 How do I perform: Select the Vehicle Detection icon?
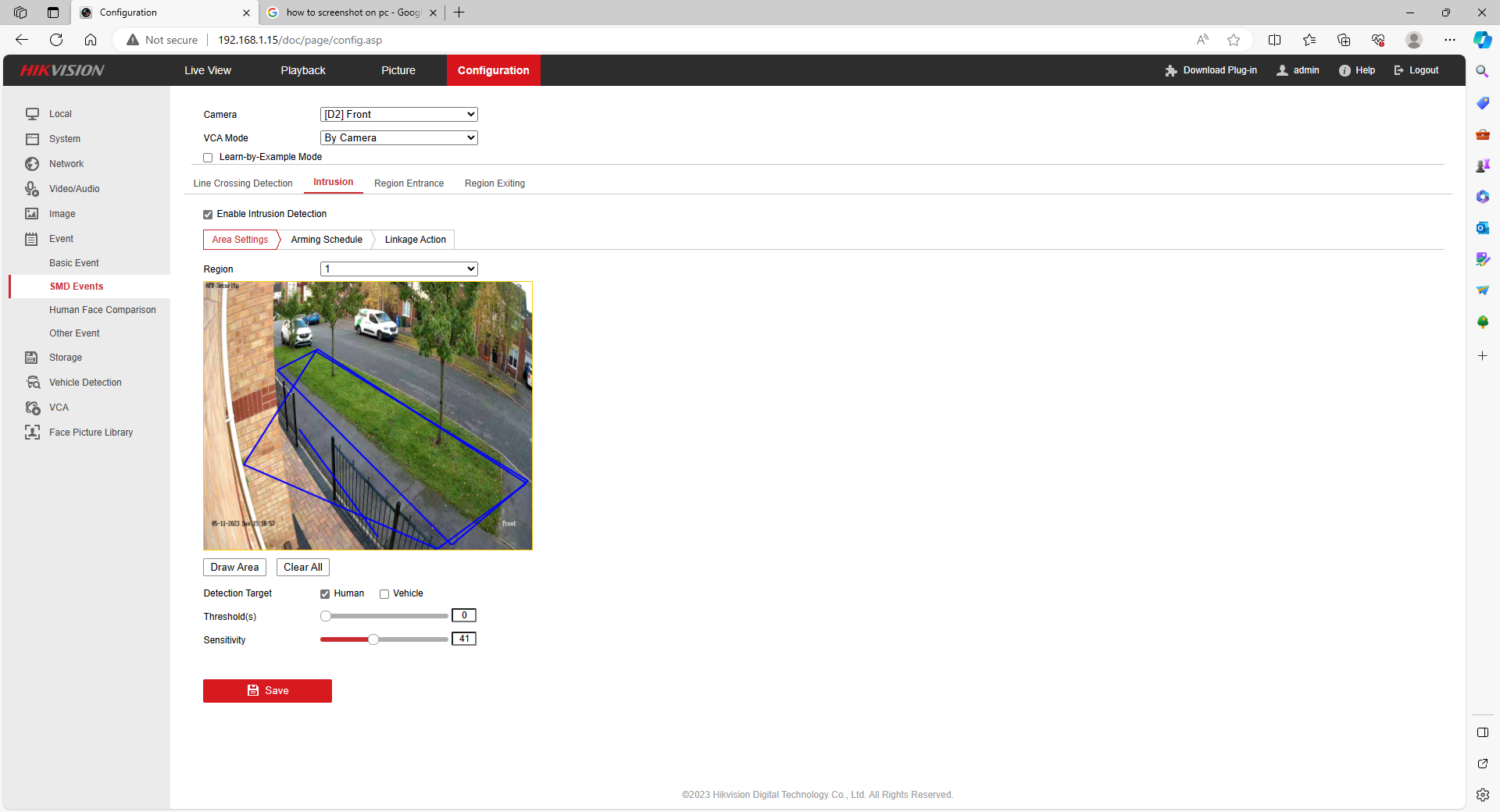click(33, 383)
